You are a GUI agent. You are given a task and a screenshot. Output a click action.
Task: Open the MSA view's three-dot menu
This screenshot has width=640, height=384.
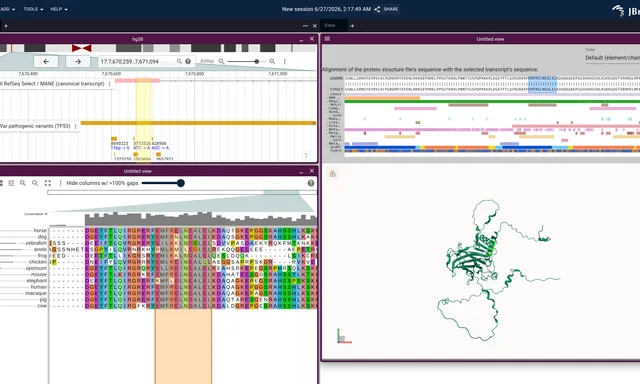[x=60, y=183]
